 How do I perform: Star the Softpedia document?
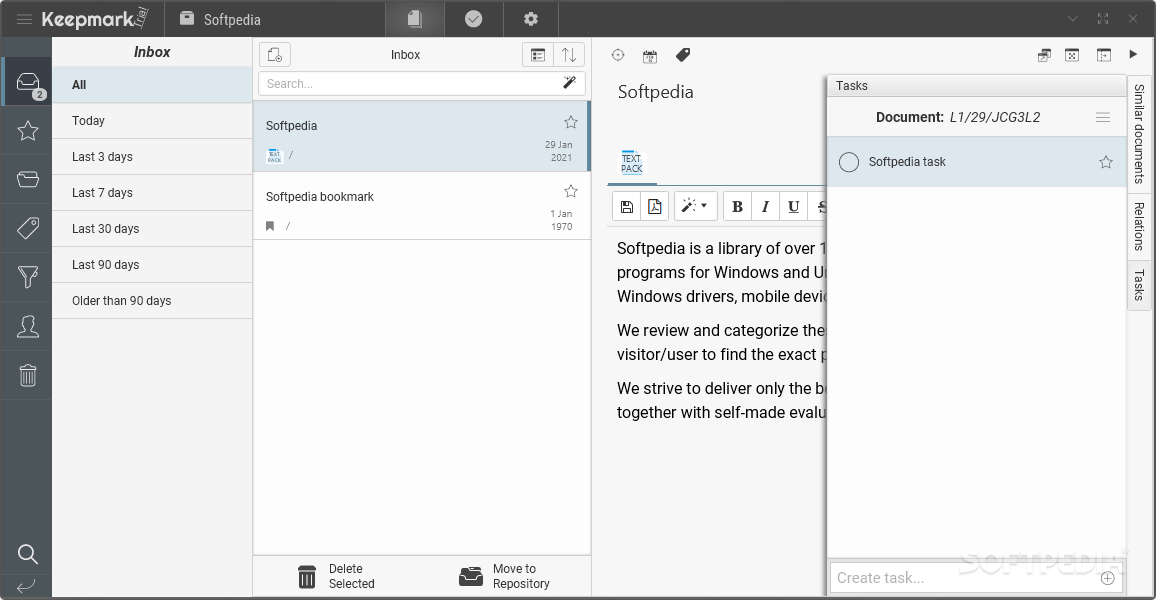click(571, 122)
